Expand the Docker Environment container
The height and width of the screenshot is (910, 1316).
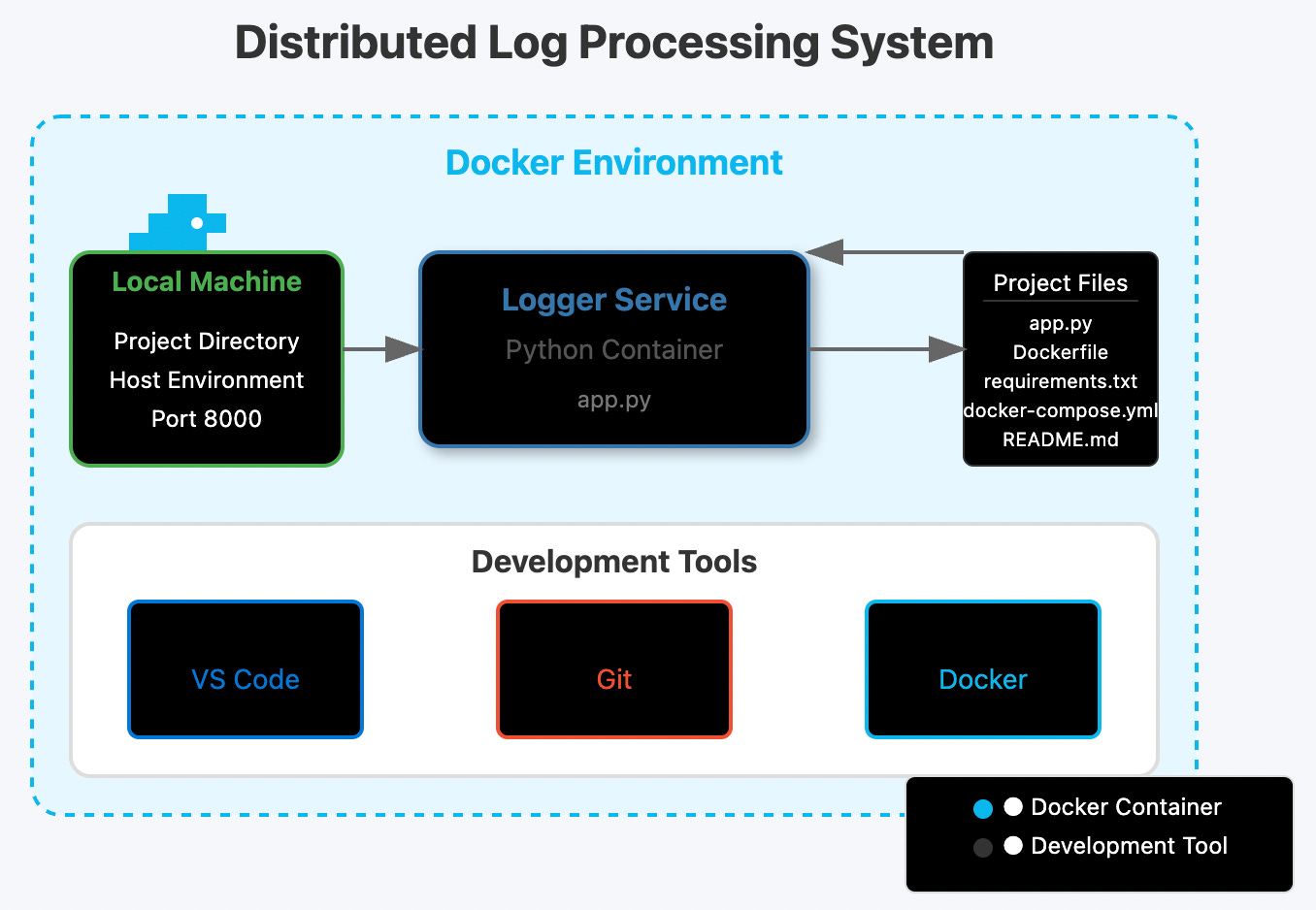(613, 162)
